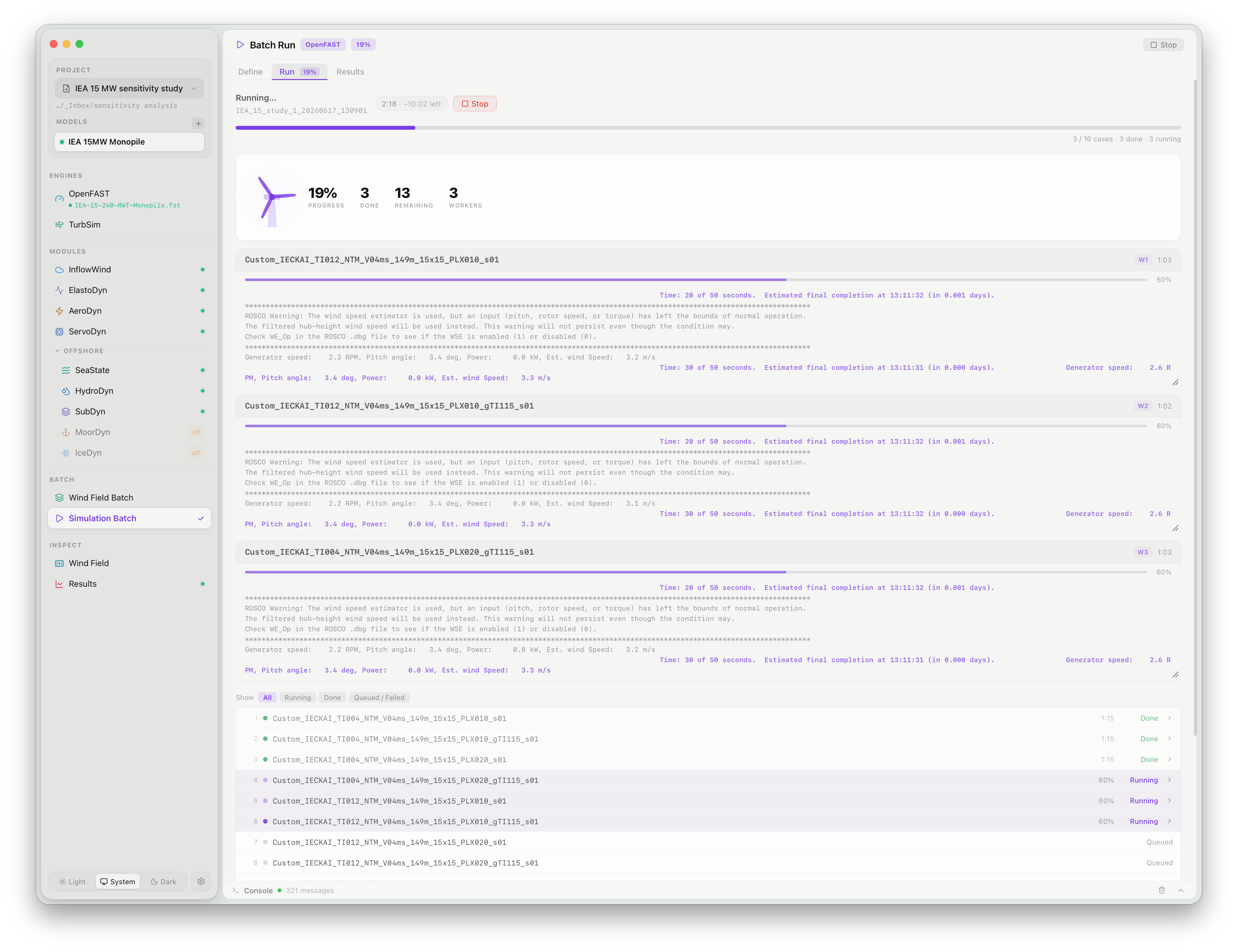Open Wind Field Batch item
The image size is (1238, 952).
click(129, 498)
